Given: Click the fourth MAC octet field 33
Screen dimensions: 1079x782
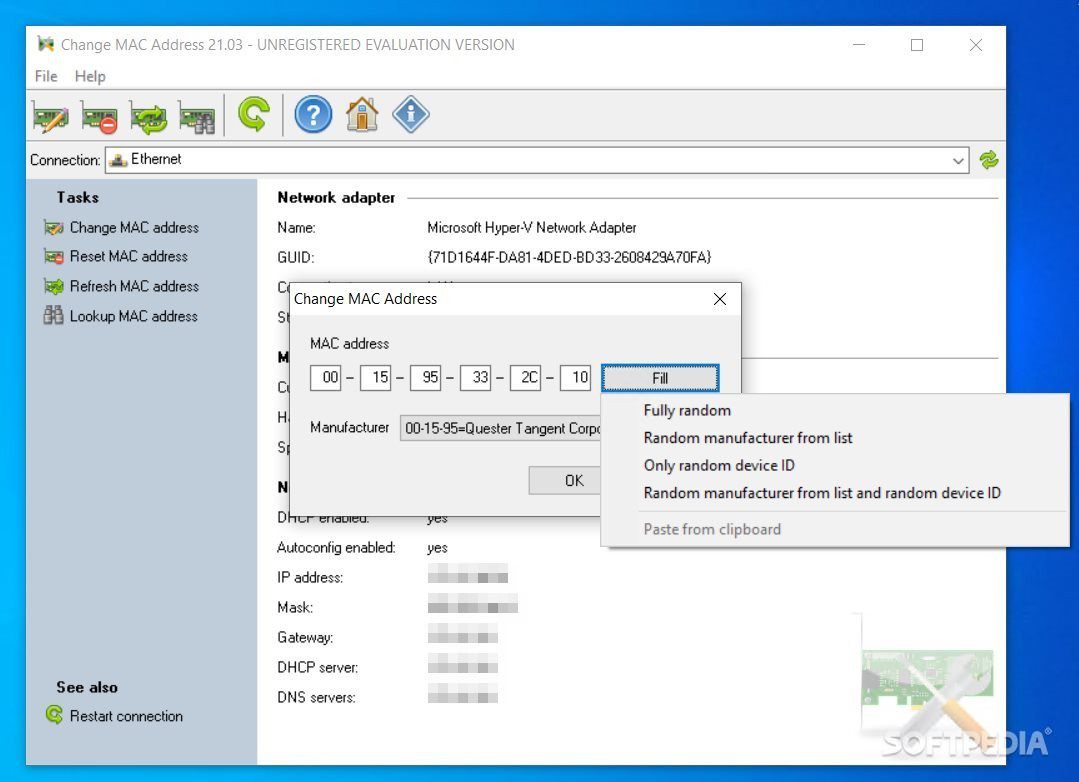Looking at the screenshot, I should (476, 377).
